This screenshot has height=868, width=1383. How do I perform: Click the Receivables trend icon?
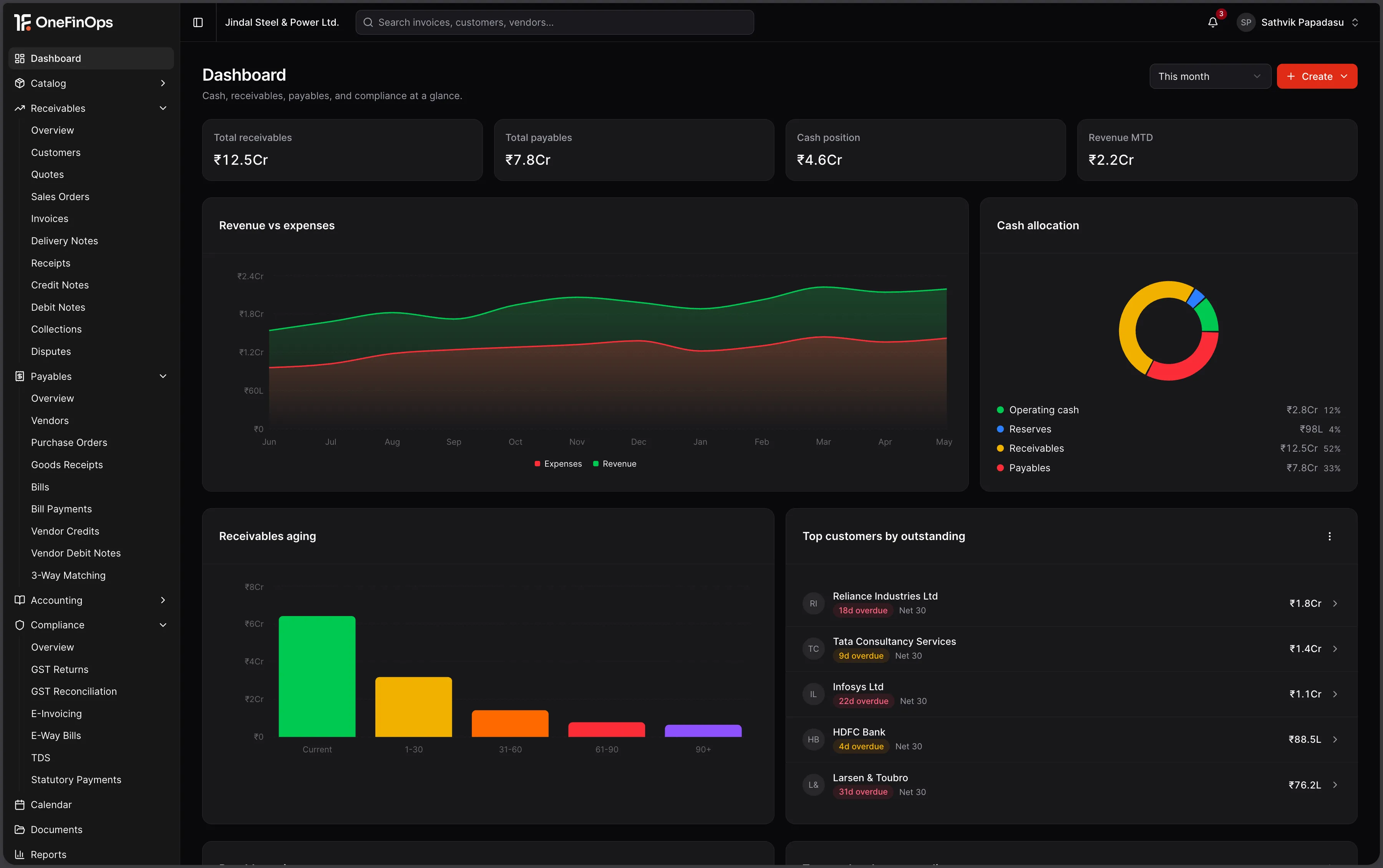tap(20, 108)
